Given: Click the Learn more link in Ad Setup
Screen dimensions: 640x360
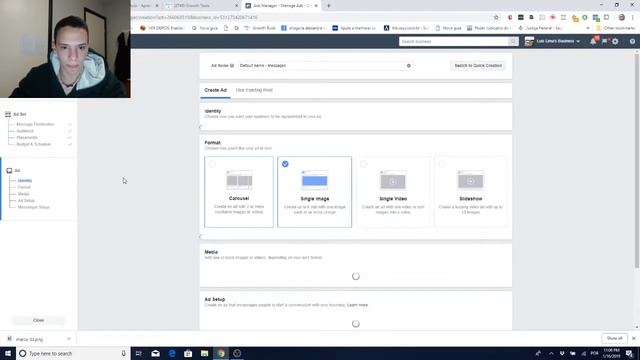Looking at the screenshot, I should pyautogui.click(x=357, y=305).
